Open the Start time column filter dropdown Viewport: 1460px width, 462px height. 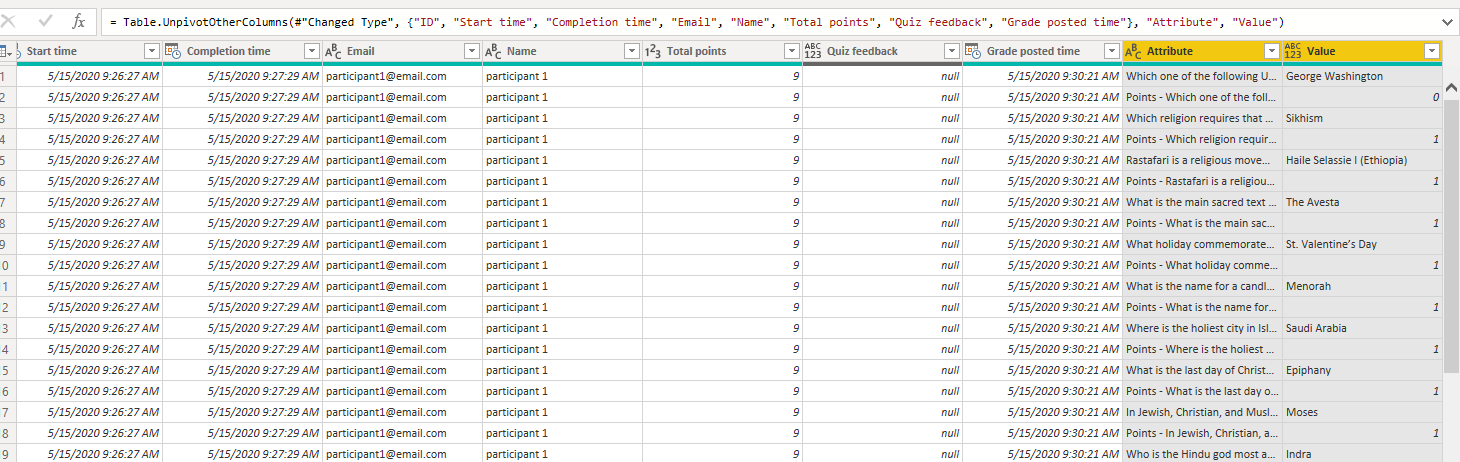coord(152,51)
